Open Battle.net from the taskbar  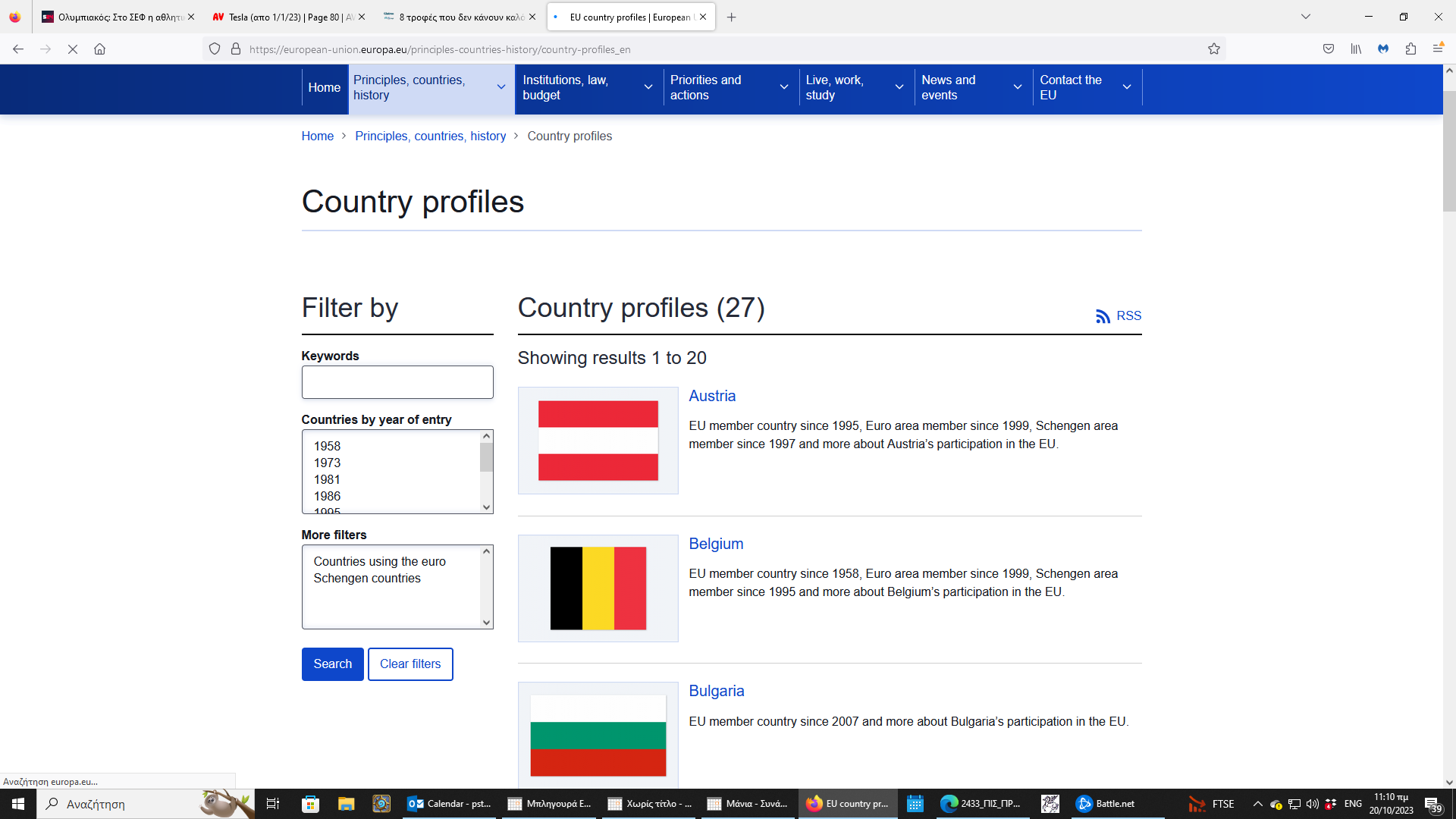point(1106,804)
